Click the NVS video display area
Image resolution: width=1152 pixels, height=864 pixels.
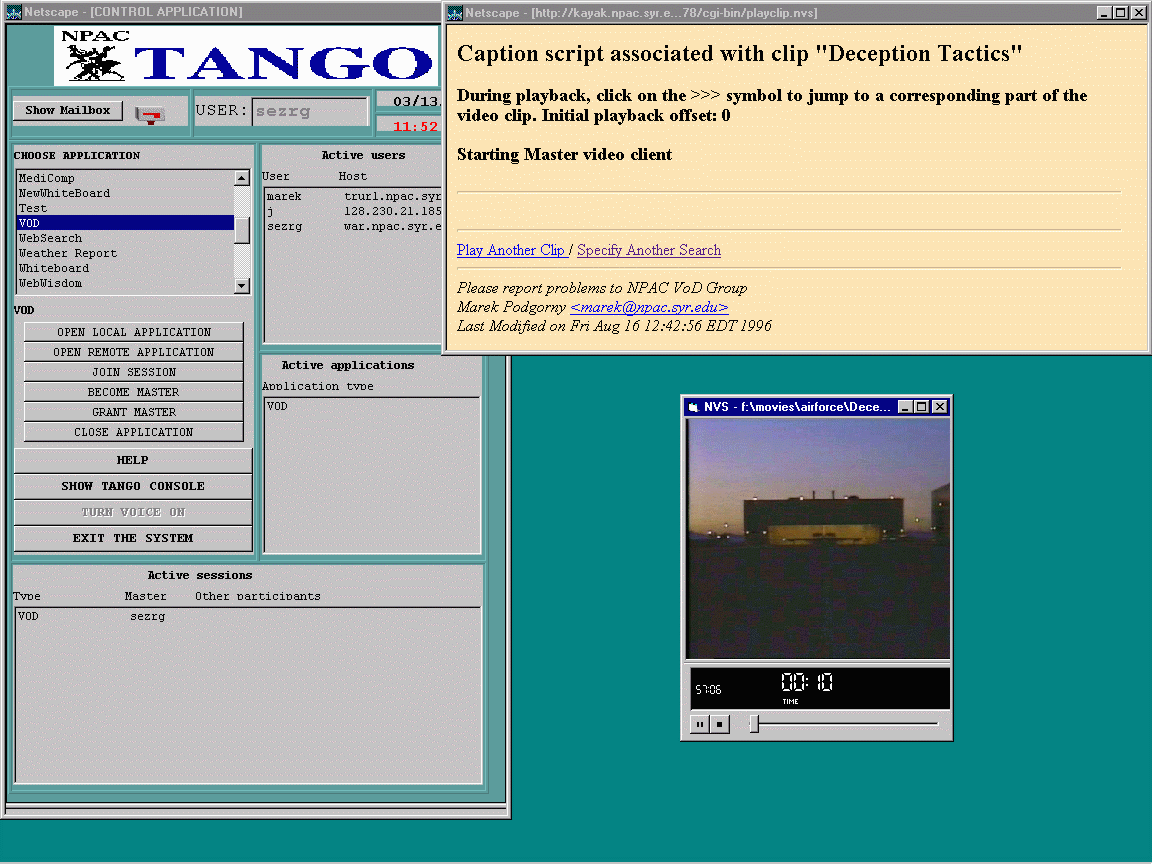click(818, 538)
